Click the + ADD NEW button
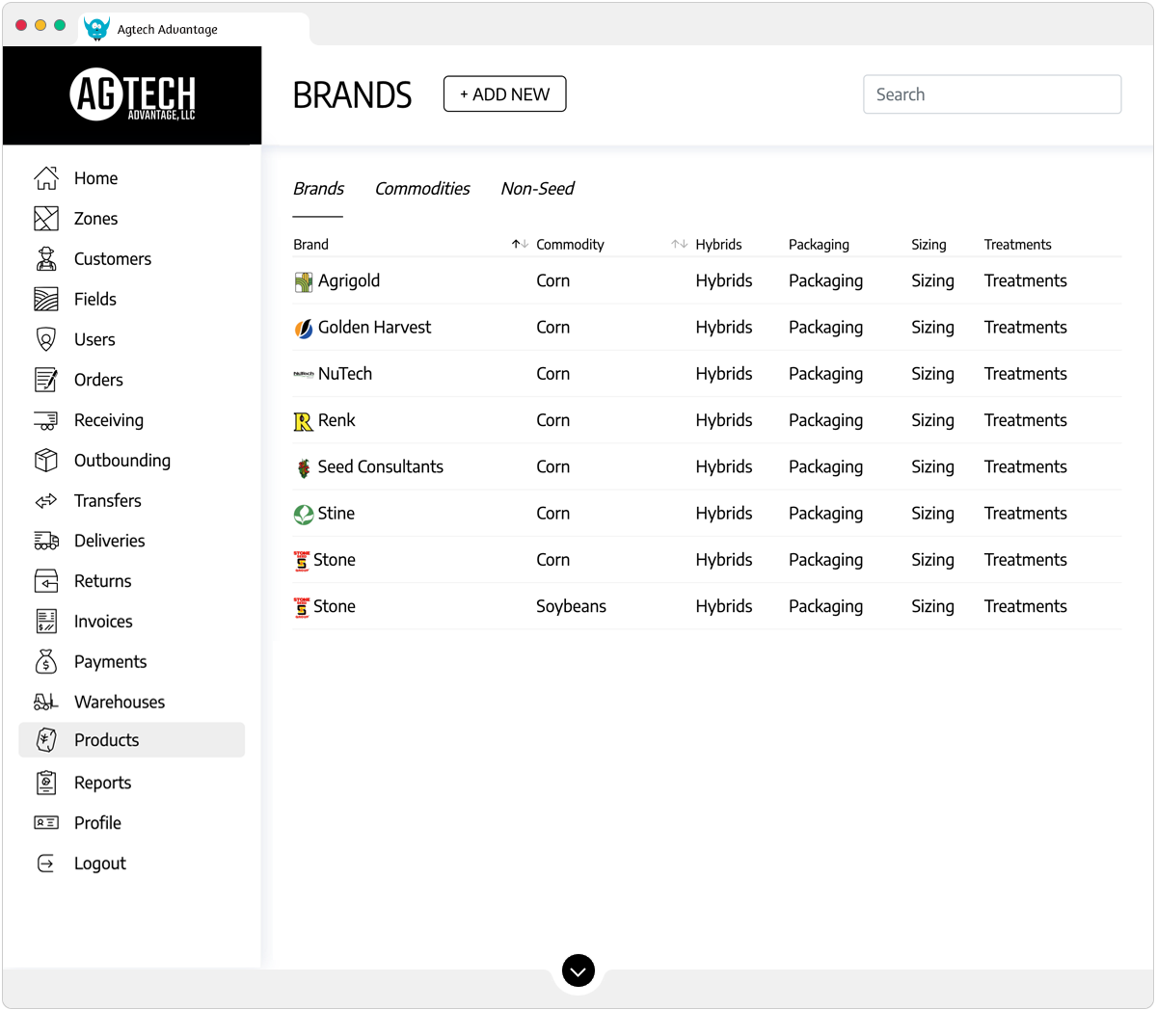Viewport: 1157px width, 1036px height. (x=504, y=94)
